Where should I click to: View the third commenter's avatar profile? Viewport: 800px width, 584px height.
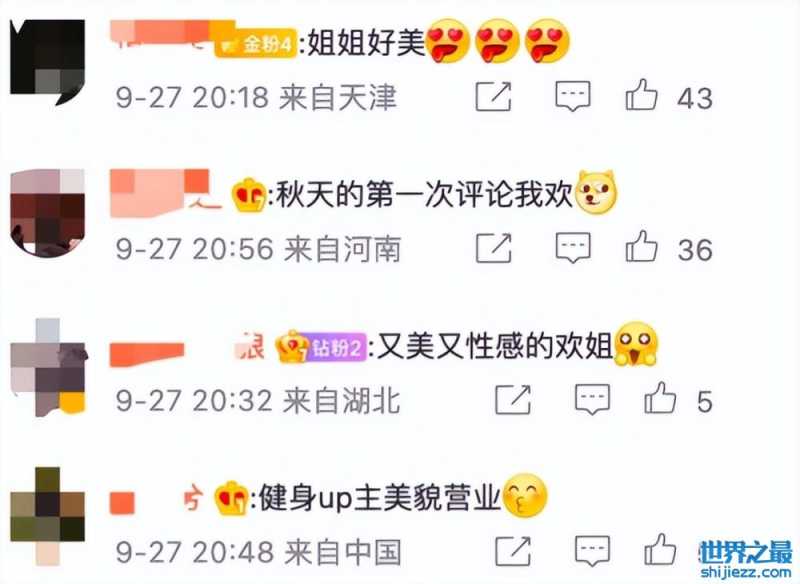pyautogui.click(x=48, y=367)
